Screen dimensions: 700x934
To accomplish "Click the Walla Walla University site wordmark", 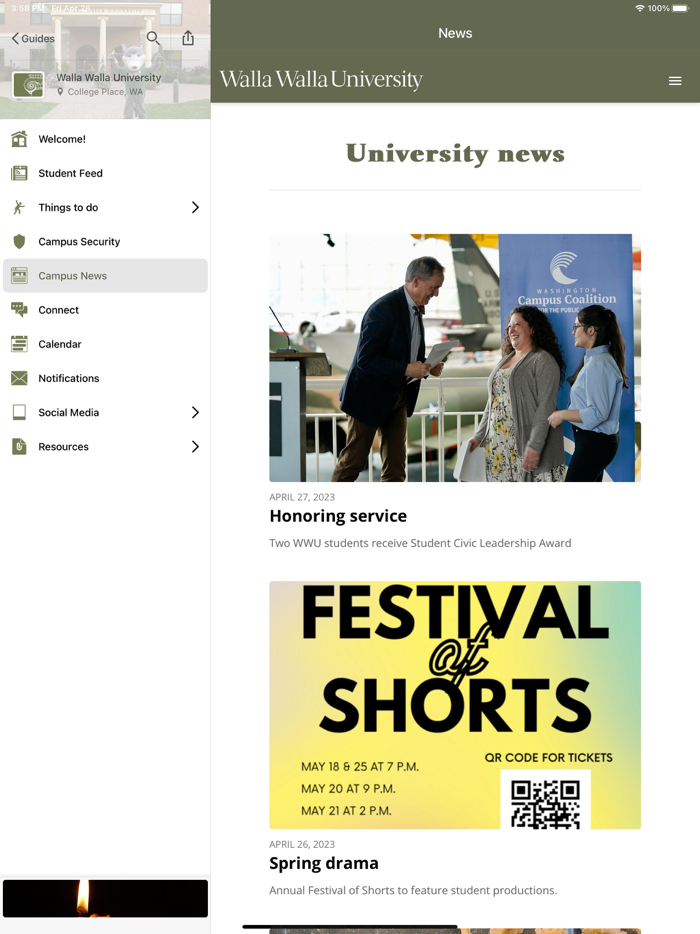I will 321,80.
